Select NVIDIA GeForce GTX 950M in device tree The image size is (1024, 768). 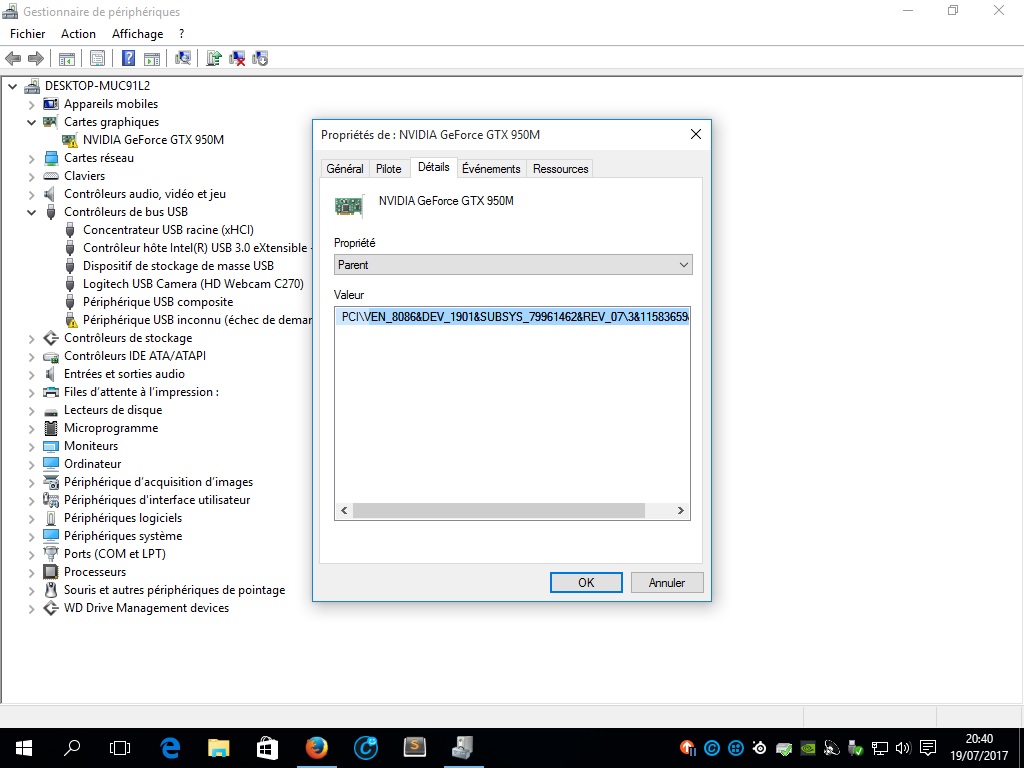(153, 140)
